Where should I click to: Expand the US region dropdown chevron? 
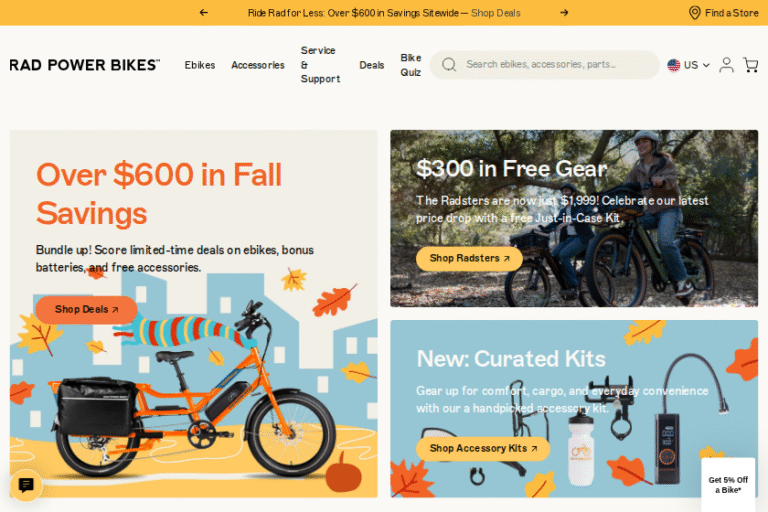pyautogui.click(x=706, y=65)
